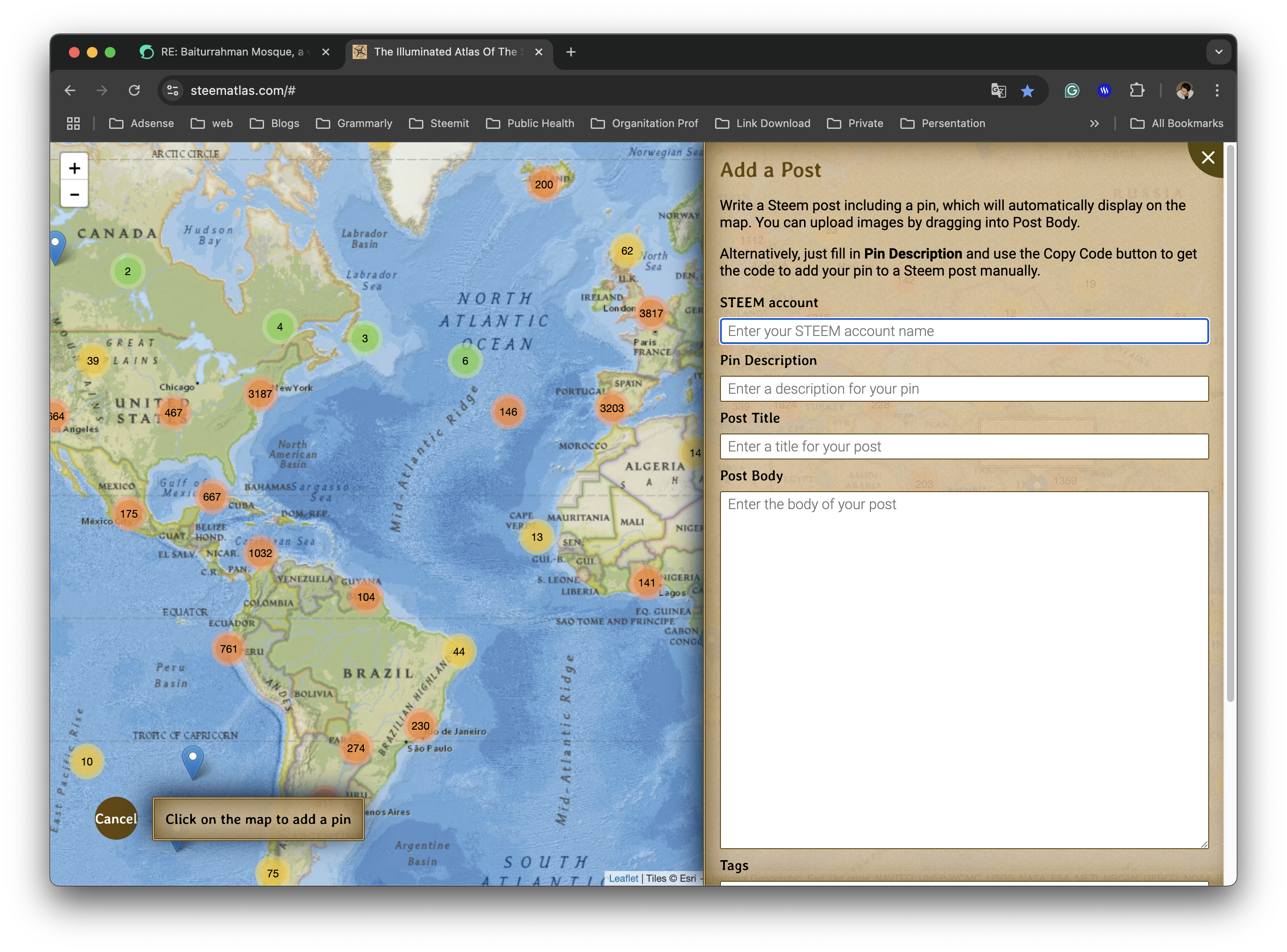
Task: Zoom out with the map minus button
Action: pos(74,195)
